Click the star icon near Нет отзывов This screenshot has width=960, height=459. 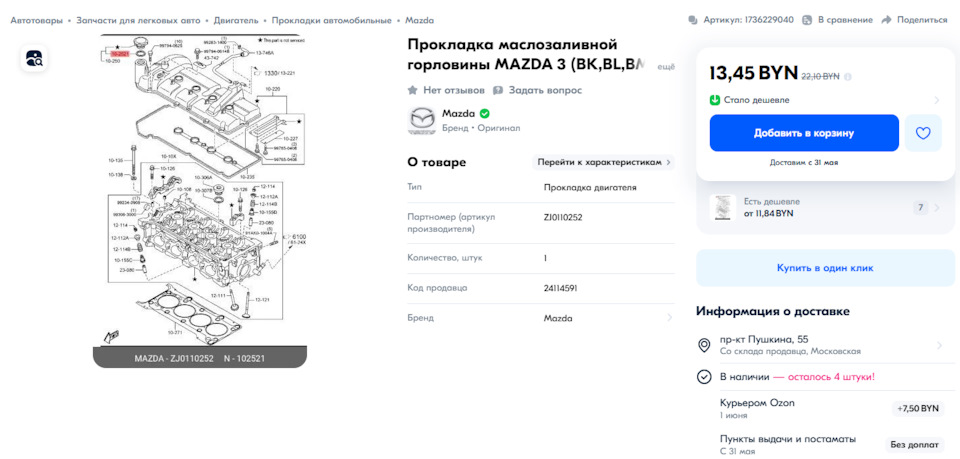click(x=413, y=90)
